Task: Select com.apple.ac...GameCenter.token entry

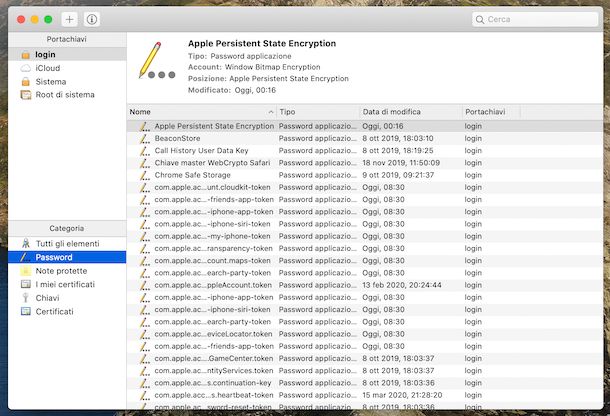Action: point(365,358)
